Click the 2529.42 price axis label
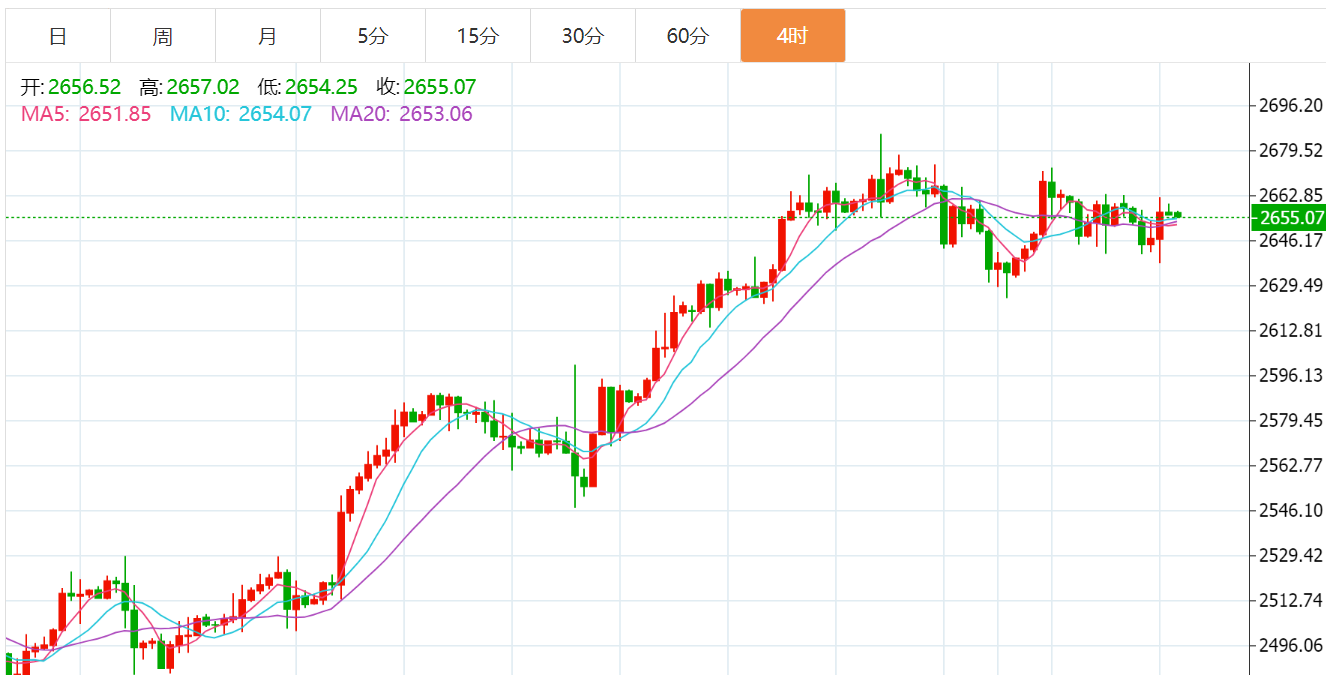The width and height of the screenshot is (1326, 675). pyautogui.click(x=1291, y=555)
